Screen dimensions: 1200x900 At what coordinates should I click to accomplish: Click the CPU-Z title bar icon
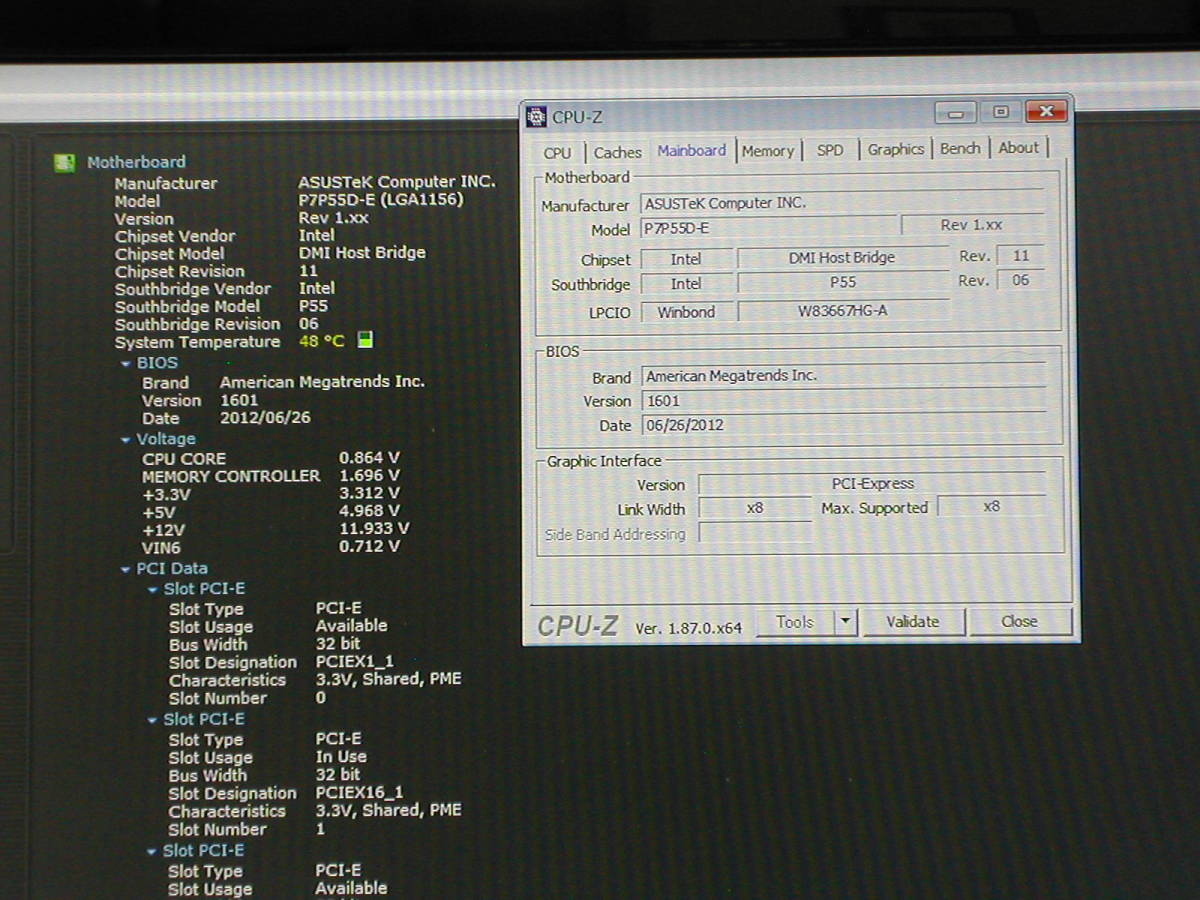click(537, 117)
